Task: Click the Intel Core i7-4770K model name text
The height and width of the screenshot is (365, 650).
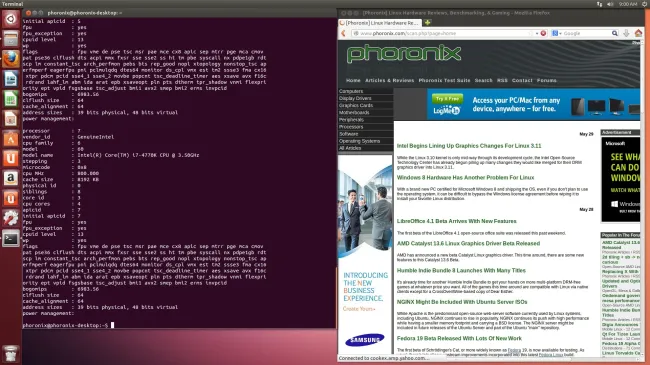Action: (x=138, y=155)
